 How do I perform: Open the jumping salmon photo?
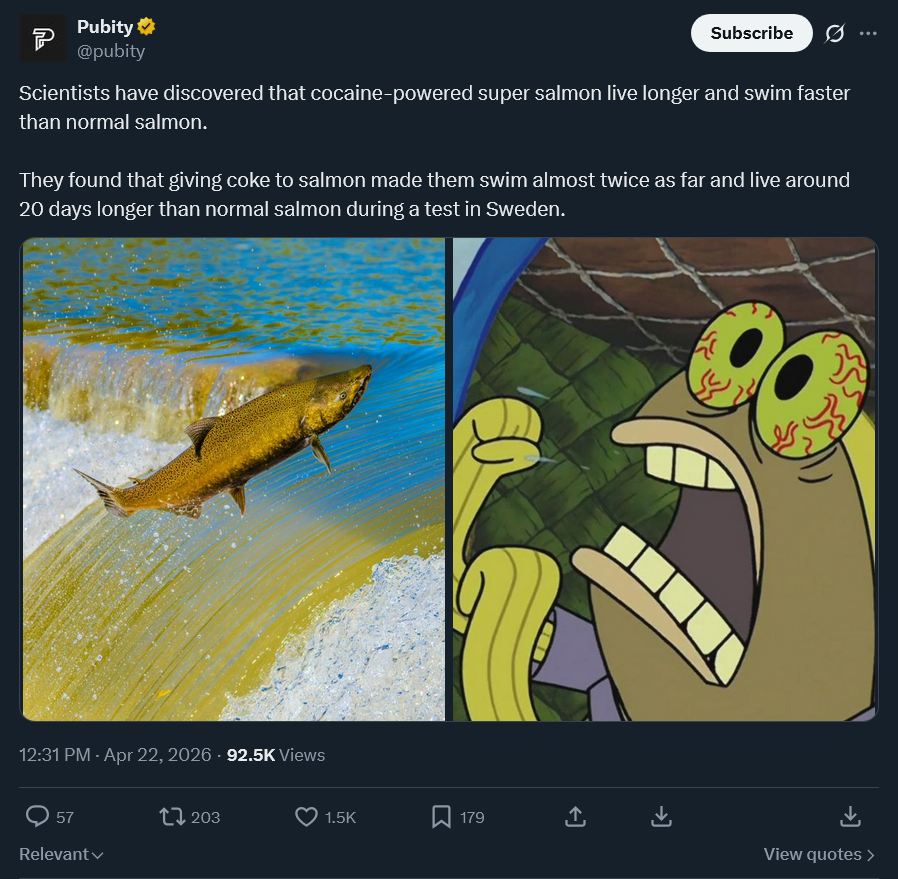(233, 479)
